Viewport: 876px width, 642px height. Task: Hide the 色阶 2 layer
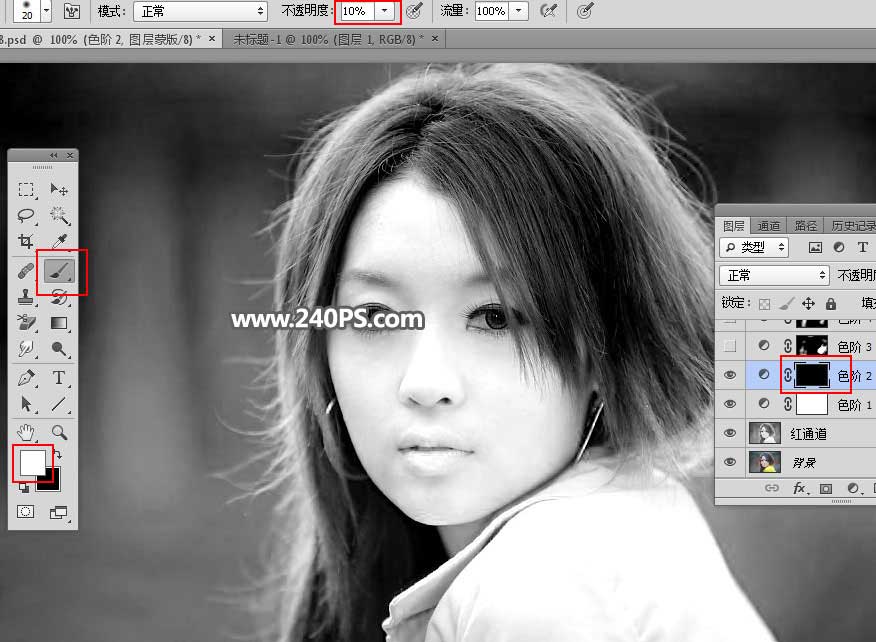pyautogui.click(x=730, y=375)
